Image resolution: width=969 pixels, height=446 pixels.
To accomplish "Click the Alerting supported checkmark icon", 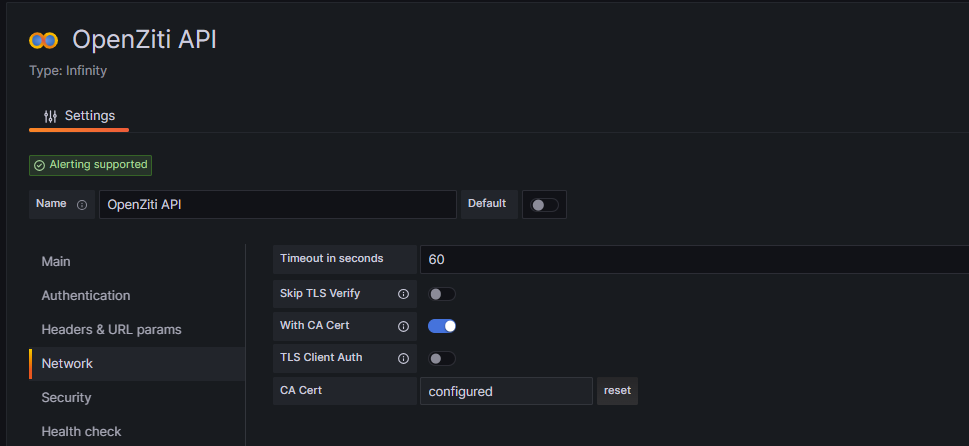I will tap(39, 165).
